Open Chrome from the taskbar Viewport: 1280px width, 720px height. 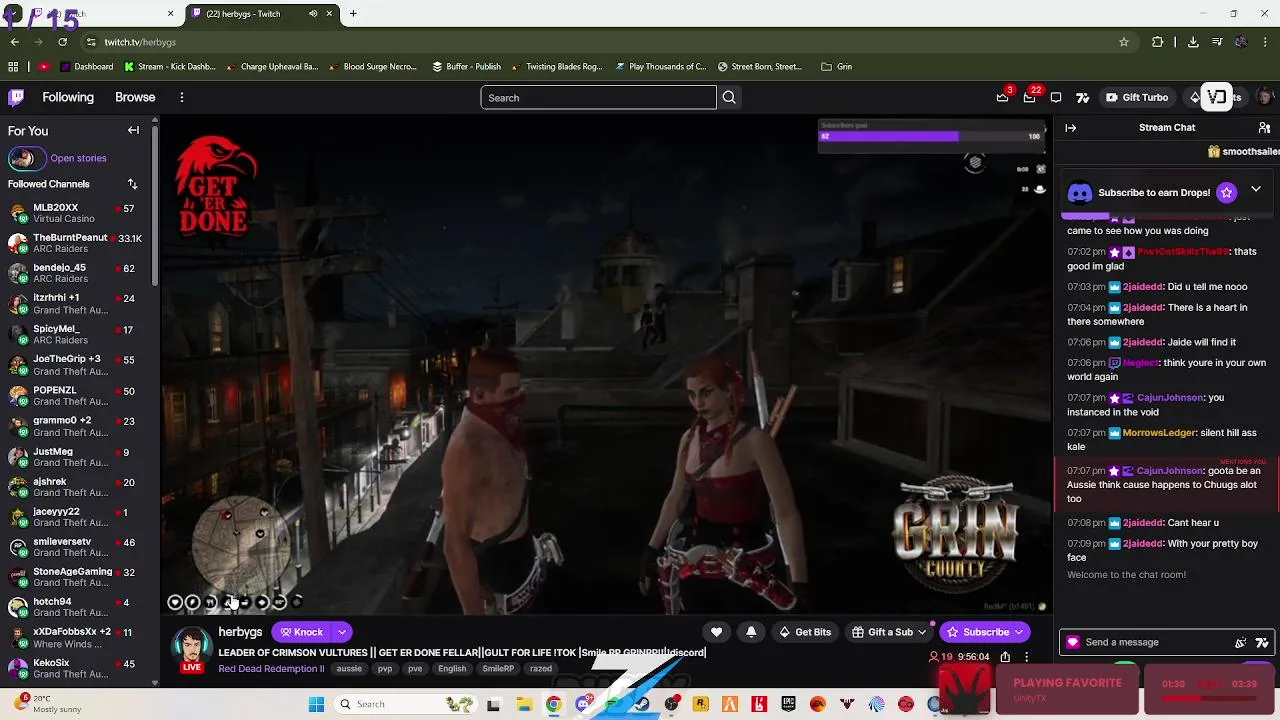pyautogui.click(x=553, y=704)
